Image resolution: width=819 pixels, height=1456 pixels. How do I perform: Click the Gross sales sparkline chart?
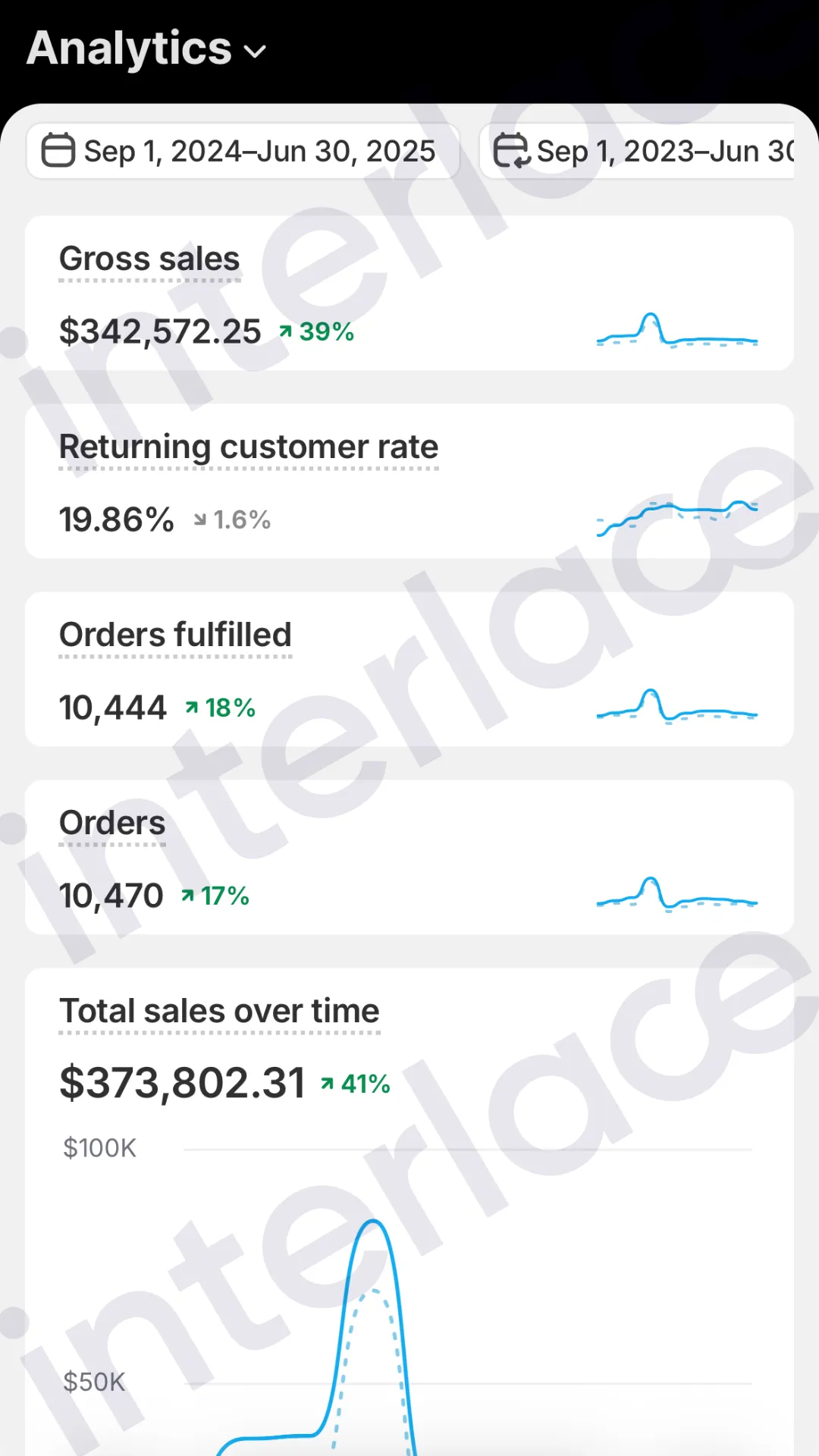click(x=676, y=331)
